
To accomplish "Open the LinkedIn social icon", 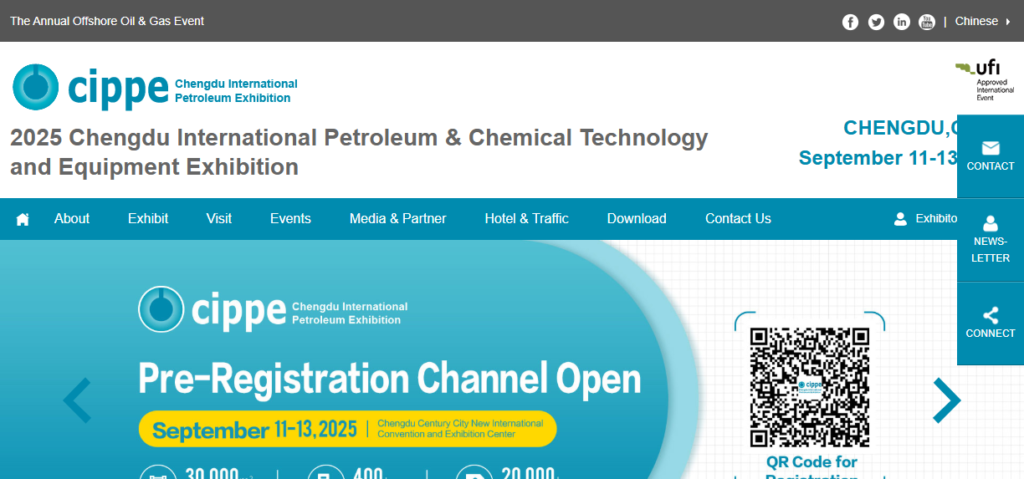I will [901, 22].
